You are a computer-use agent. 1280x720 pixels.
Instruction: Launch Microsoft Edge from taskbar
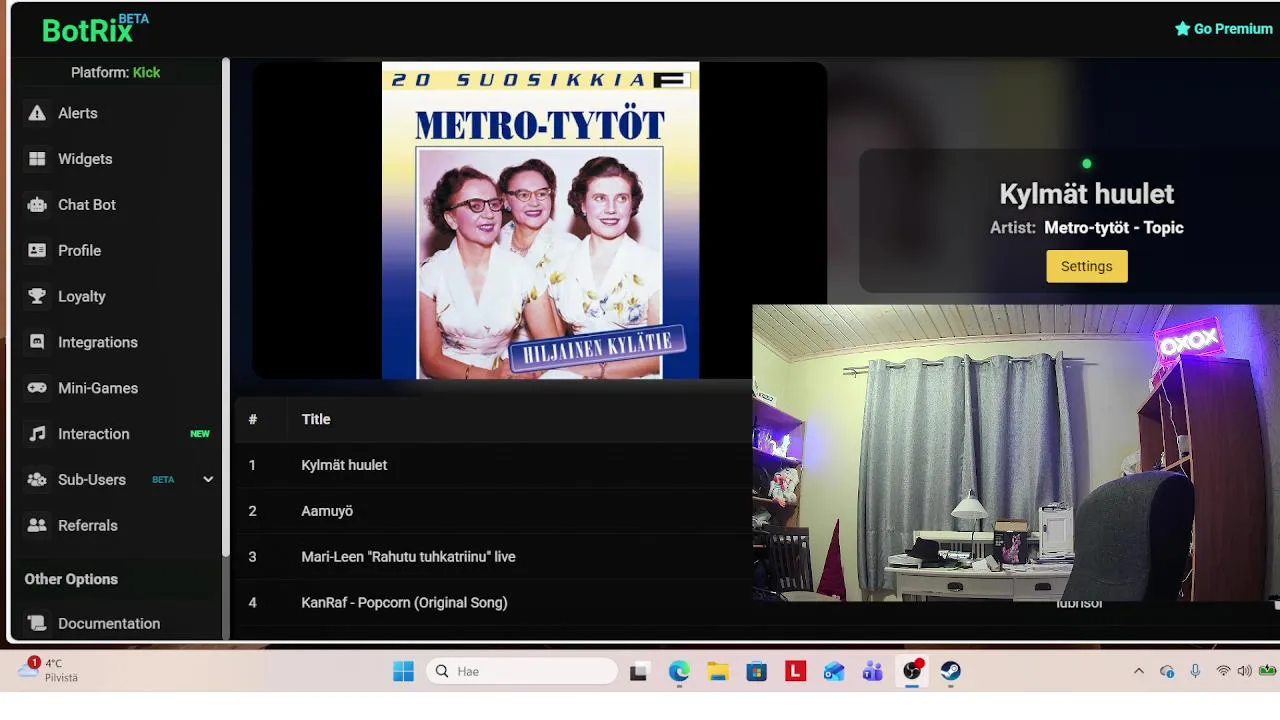coord(679,671)
